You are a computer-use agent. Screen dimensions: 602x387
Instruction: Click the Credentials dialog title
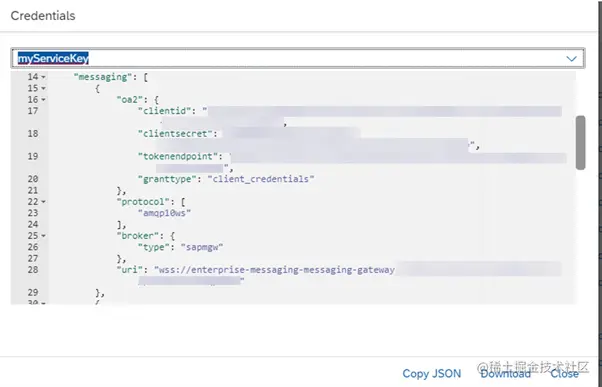(x=43, y=16)
